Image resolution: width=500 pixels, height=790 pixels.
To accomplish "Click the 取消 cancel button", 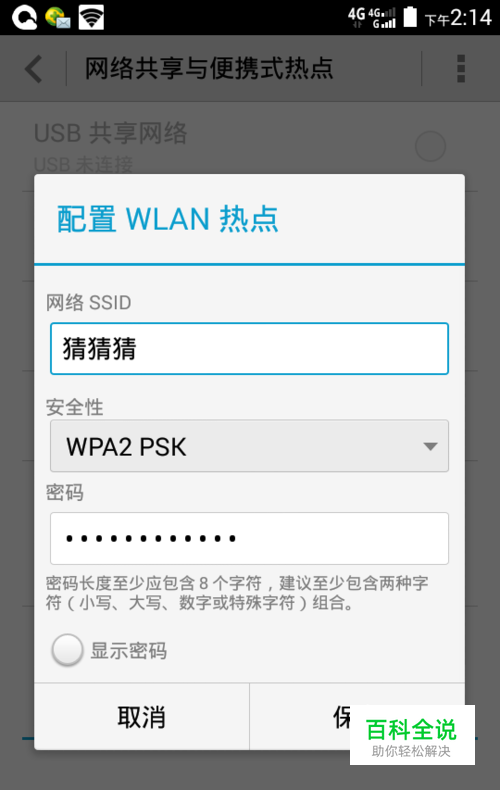I will click(x=142, y=716).
